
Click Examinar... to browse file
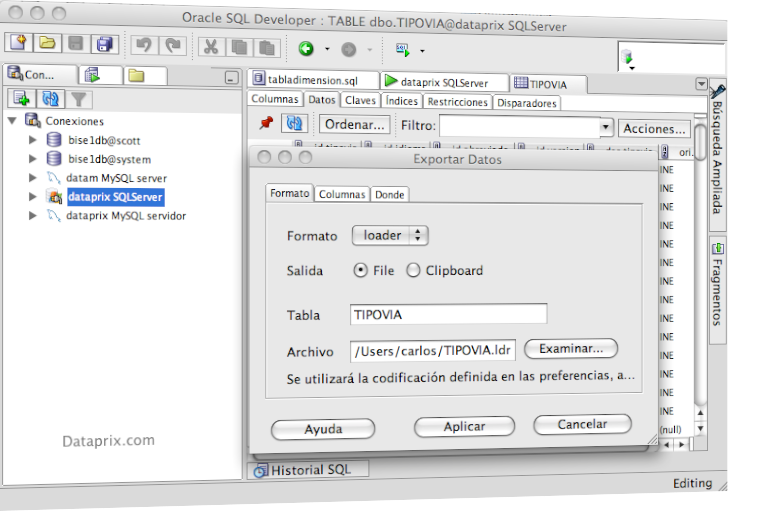[571, 348]
